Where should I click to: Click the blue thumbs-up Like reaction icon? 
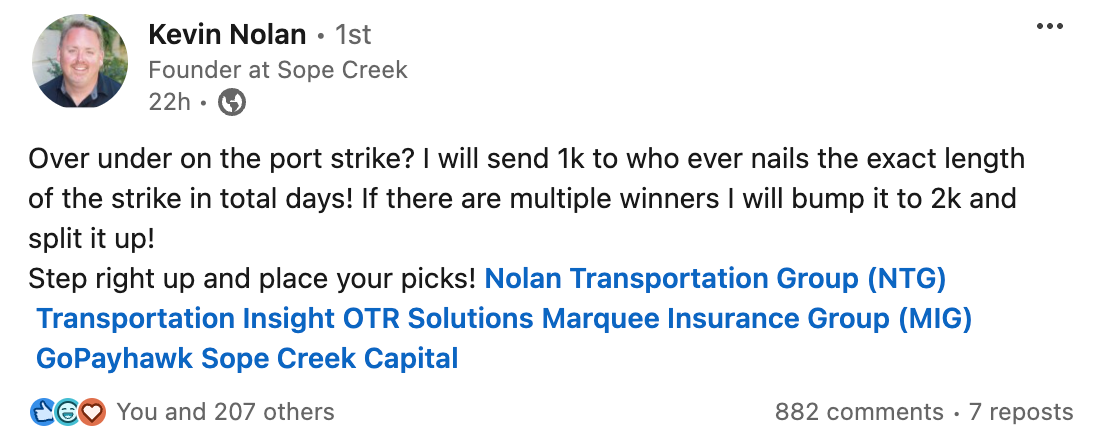click(43, 411)
